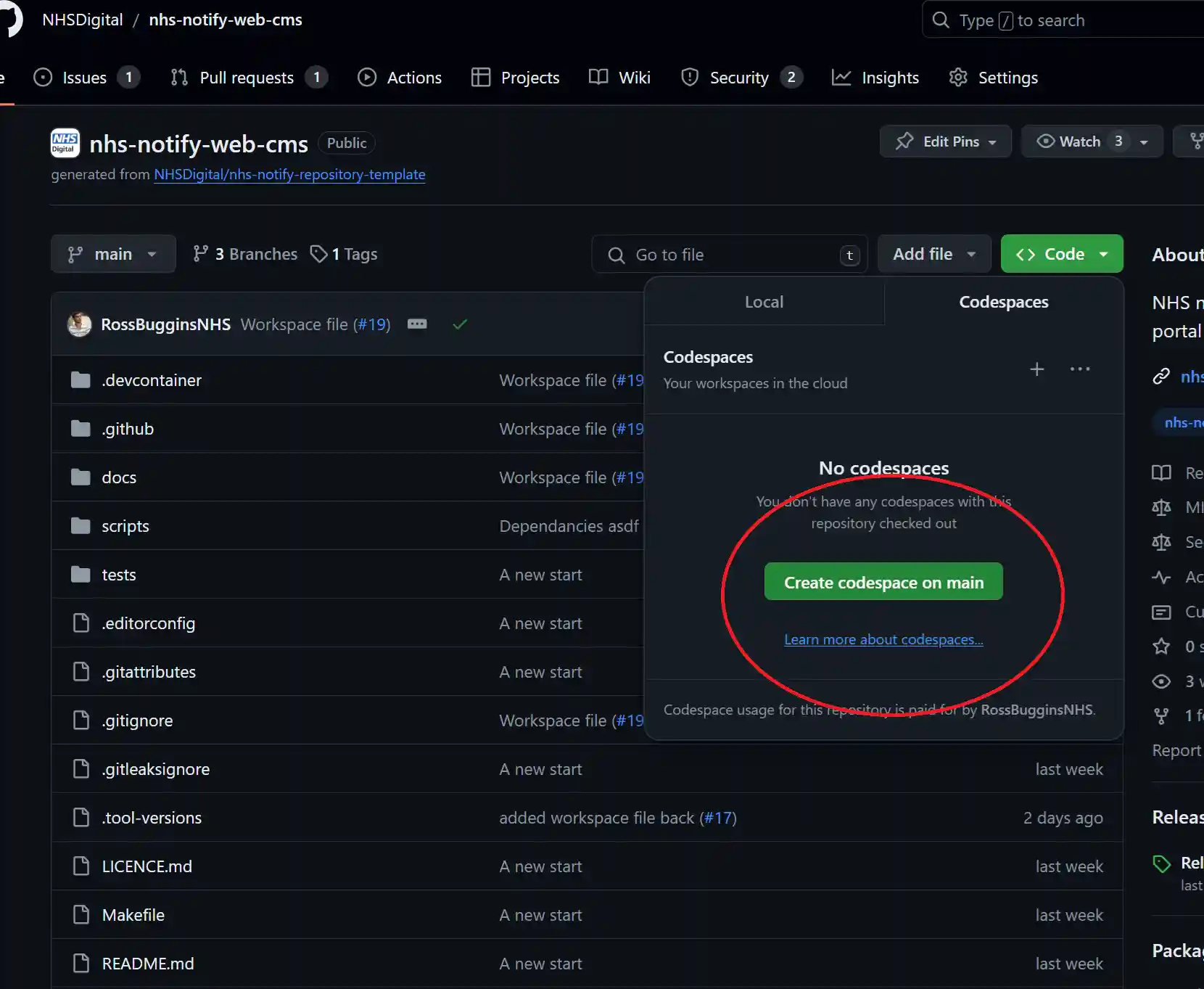Follow Learn more about codespaces link
The image size is (1204, 989).
(x=883, y=639)
